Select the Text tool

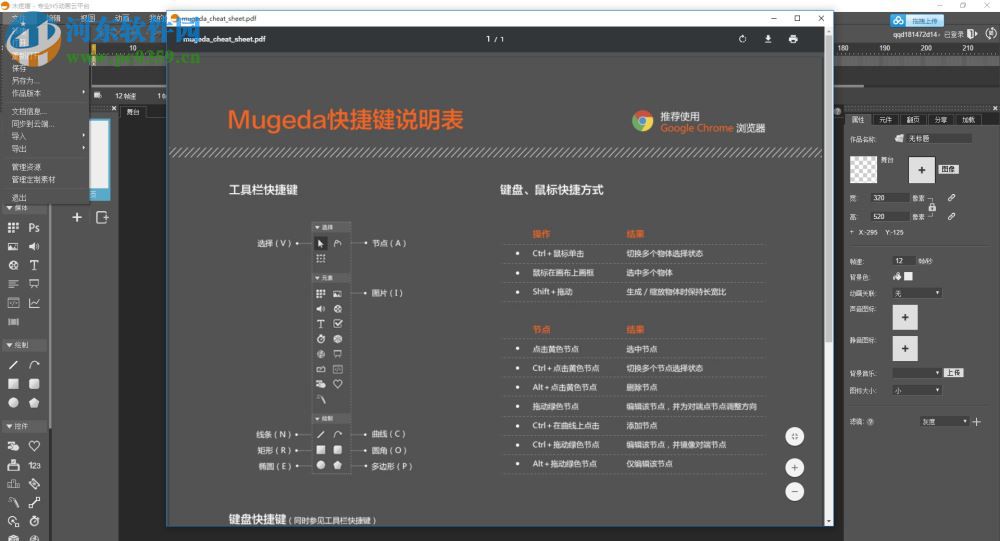[x=34, y=265]
